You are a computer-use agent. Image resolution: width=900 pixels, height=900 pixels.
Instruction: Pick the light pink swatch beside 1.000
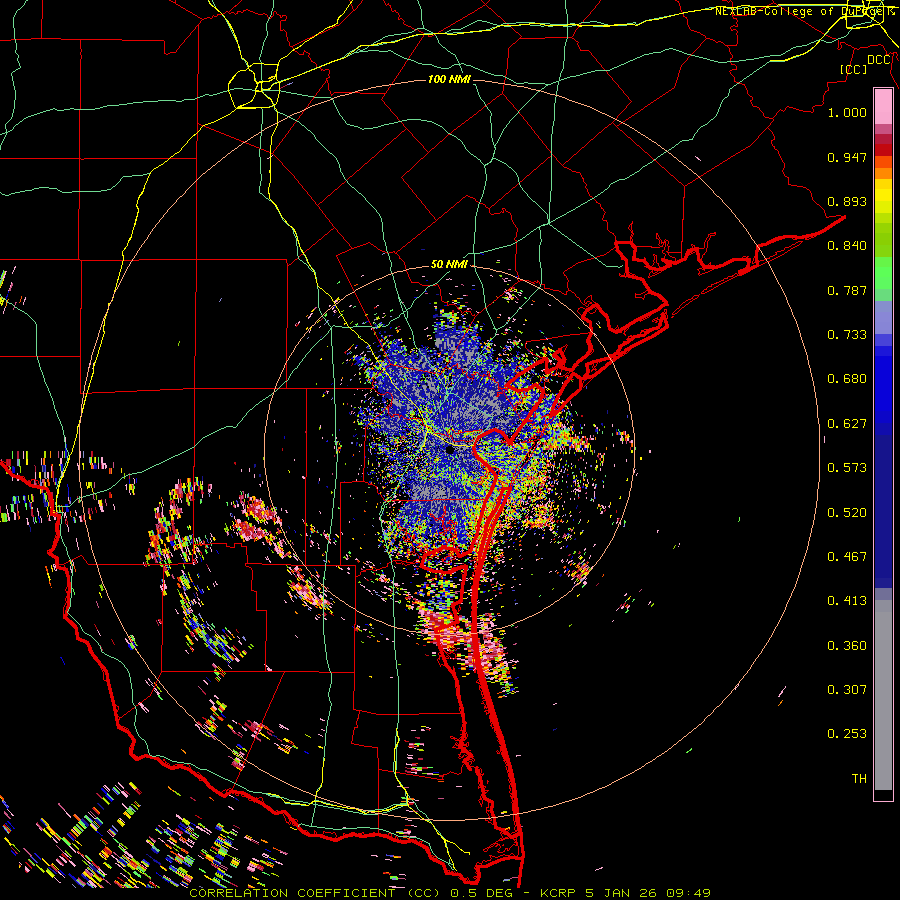click(x=883, y=107)
